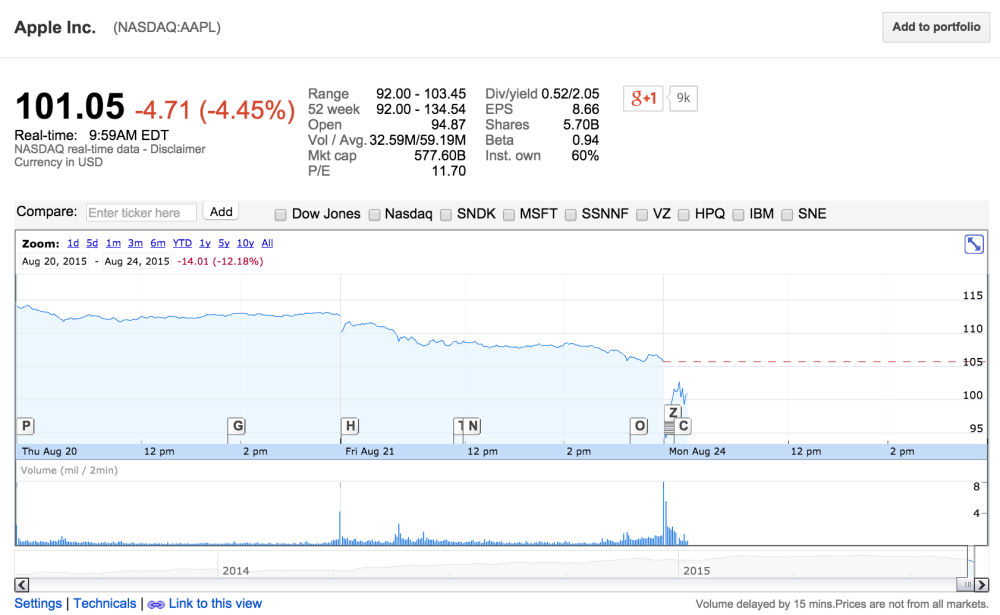Check the MSFT comparison box
This screenshot has height=615, width=1000.
(508, 215)
